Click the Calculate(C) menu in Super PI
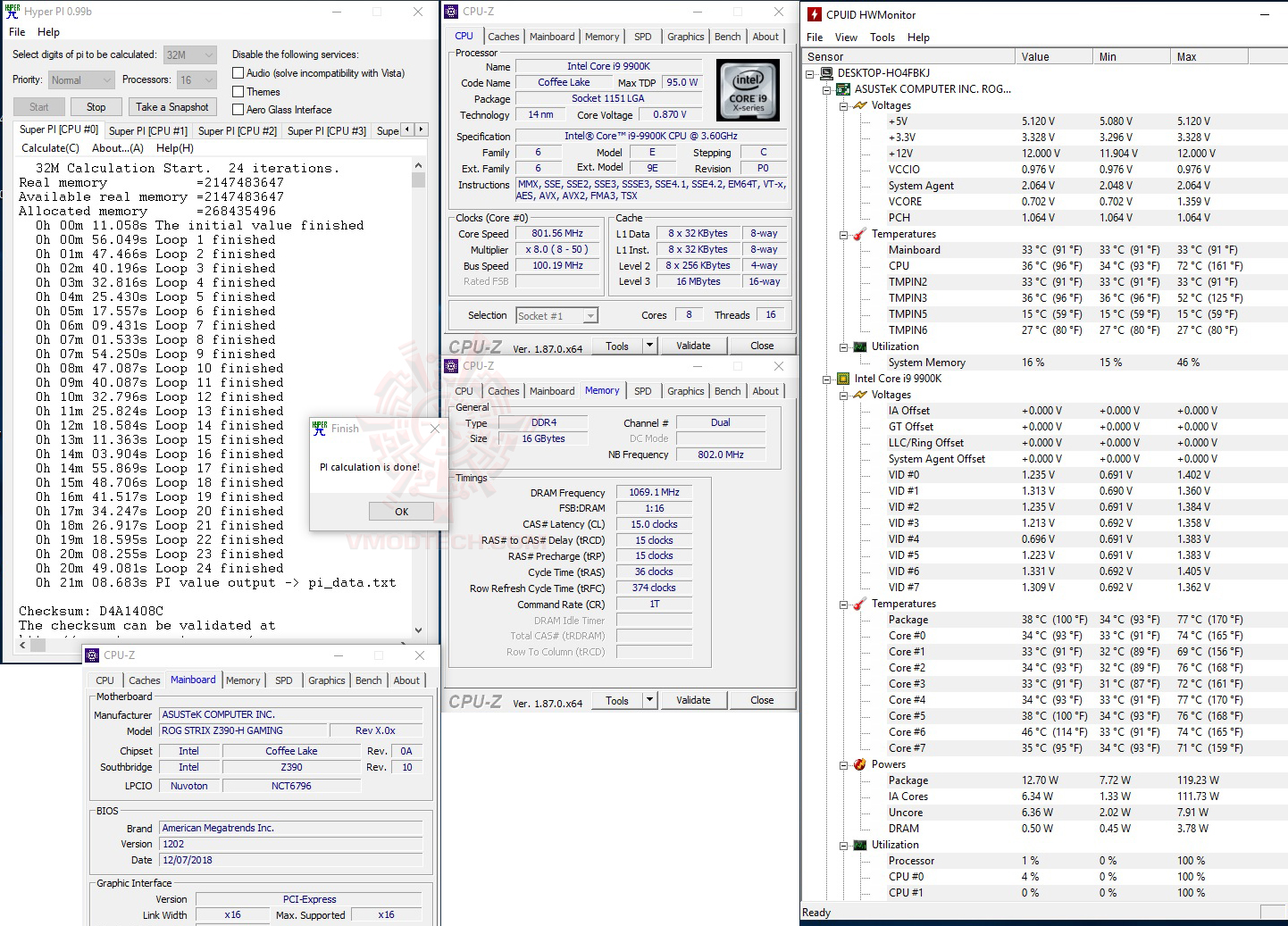The image size is (1288, 926). point(50,148)
